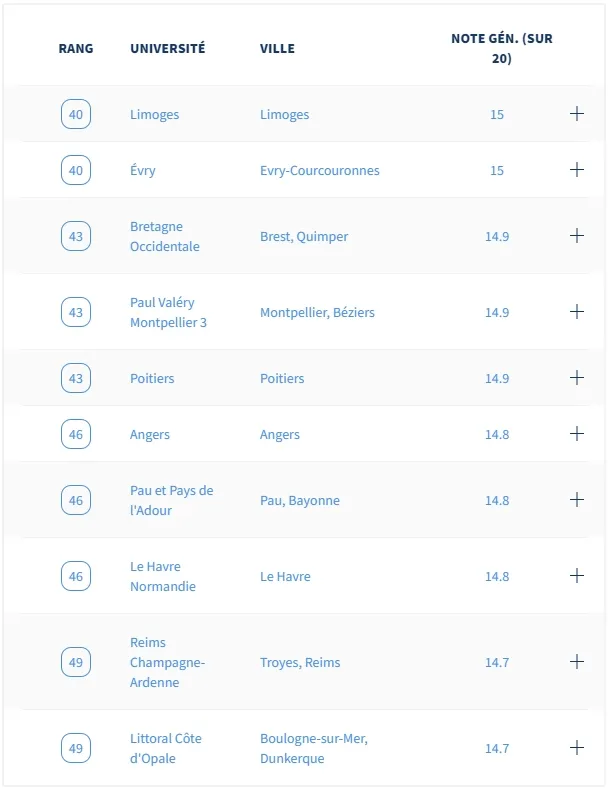610x790 pixels.
Task: Expand the Limoges row plus icon
Action: 577,114
